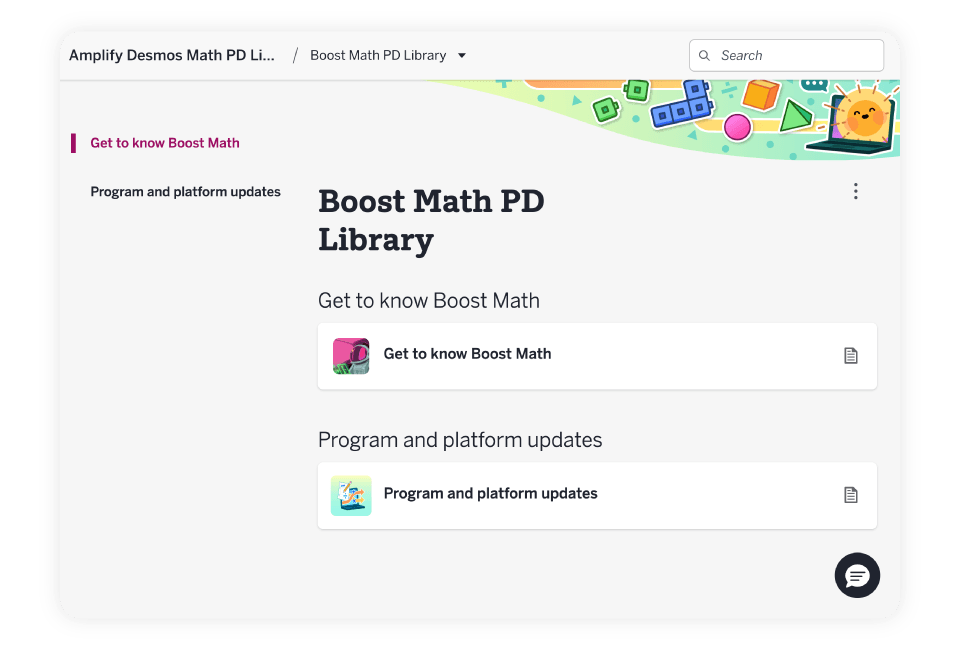Click document icon on Program and platform updates card
960x650 pixels.
point(850,495)
